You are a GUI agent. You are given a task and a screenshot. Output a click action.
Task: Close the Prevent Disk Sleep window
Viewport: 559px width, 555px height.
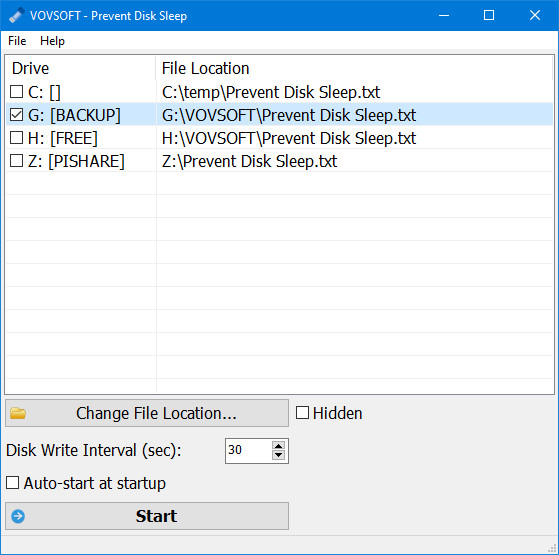[x=535, y=15]
